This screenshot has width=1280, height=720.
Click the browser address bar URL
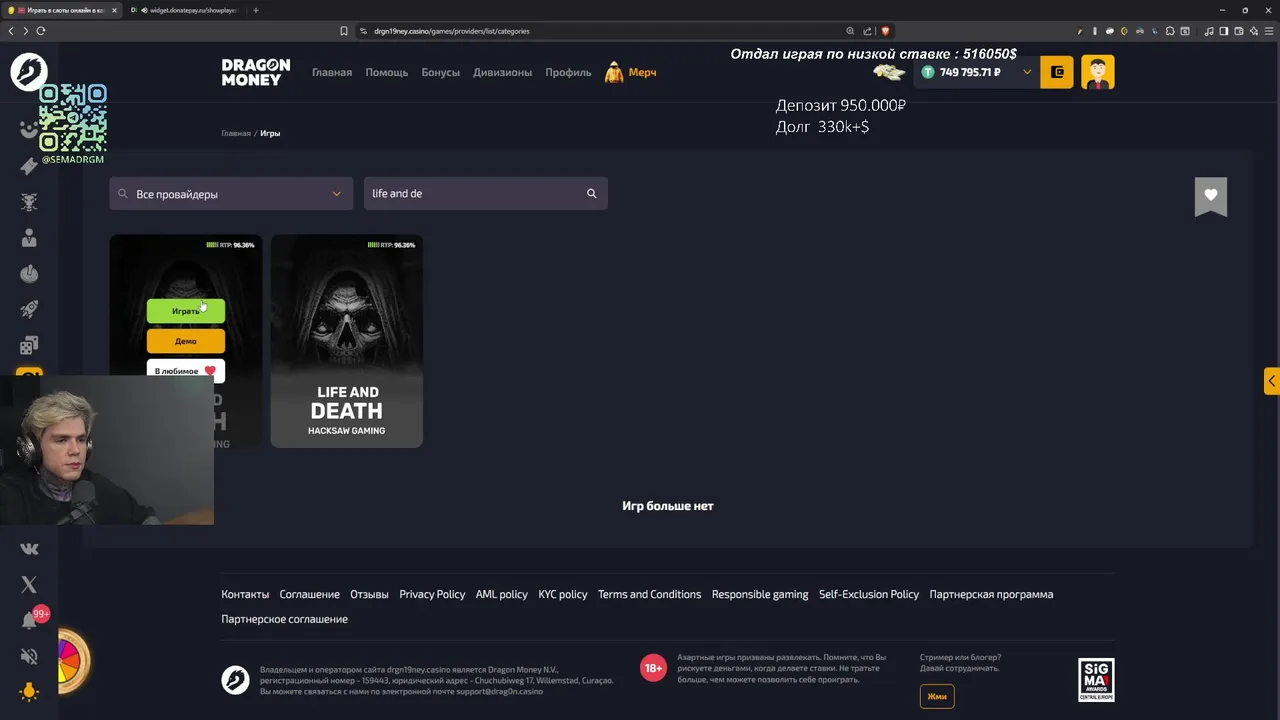[x=452, y=31]
